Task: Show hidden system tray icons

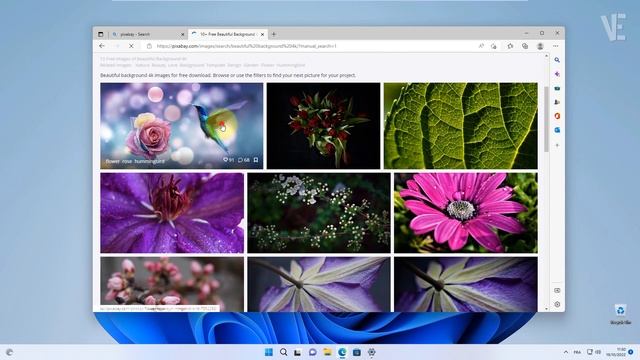Action: click(x=566, y=352)
